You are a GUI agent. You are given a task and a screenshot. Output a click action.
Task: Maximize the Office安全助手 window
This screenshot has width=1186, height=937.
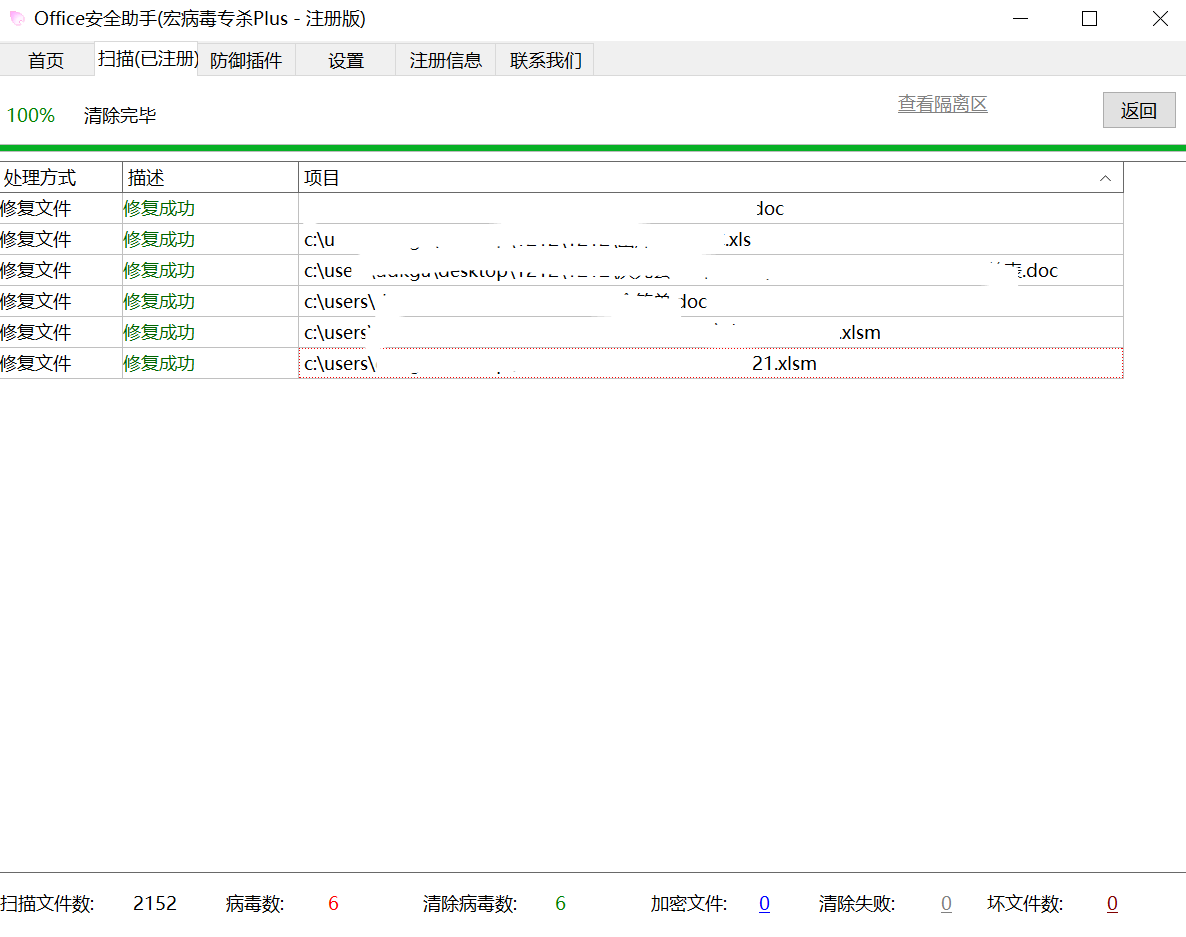pyautogui.click(x=1090, y=18)
